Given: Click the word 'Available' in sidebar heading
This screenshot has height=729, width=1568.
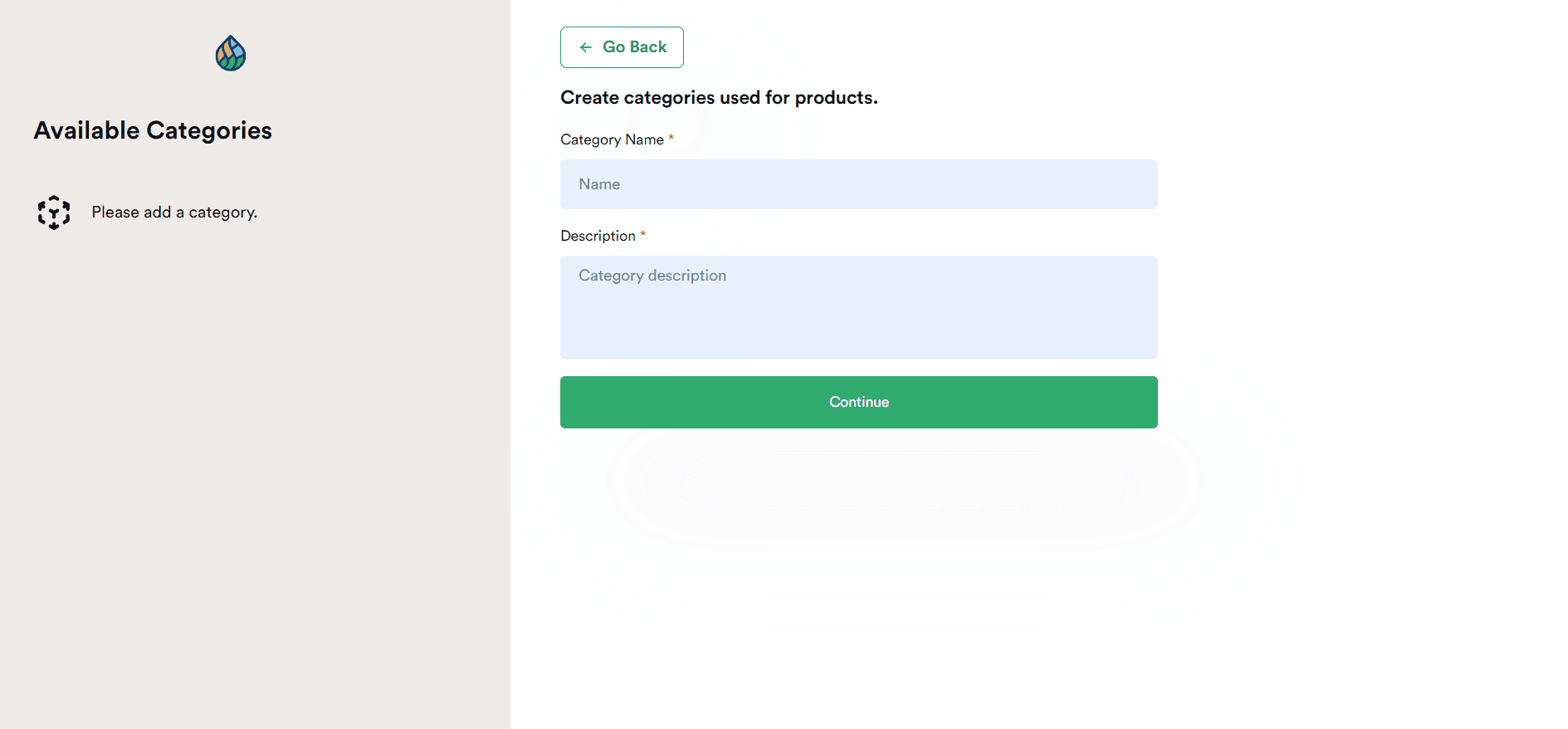Looking at the screenshot, I should pyautogui.click(x=86, y=130).
